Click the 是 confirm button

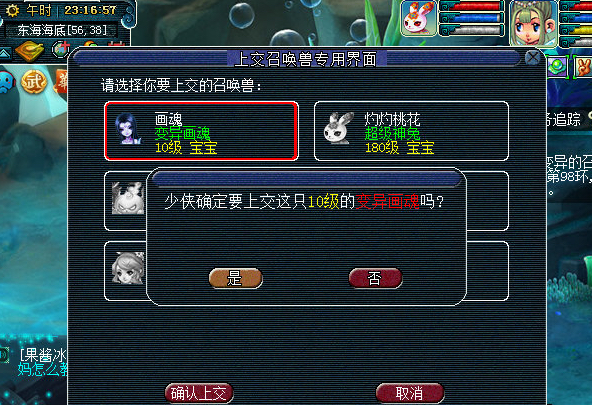(236, 279)
